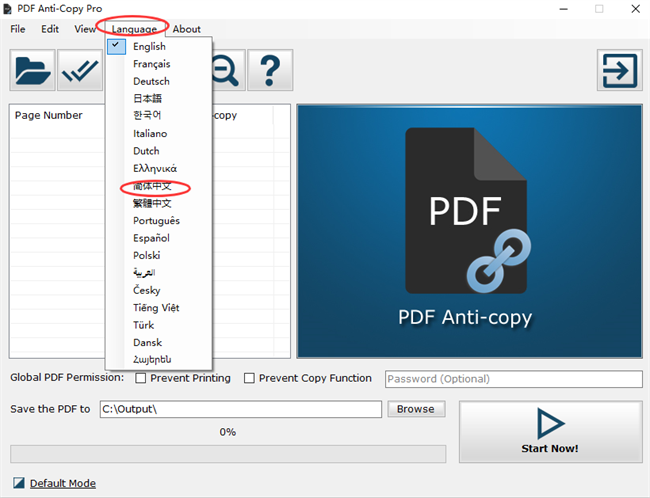This screenshot has width=650, height=498.
Task: Open the Default Mode link
Action: tap(63, 483)
